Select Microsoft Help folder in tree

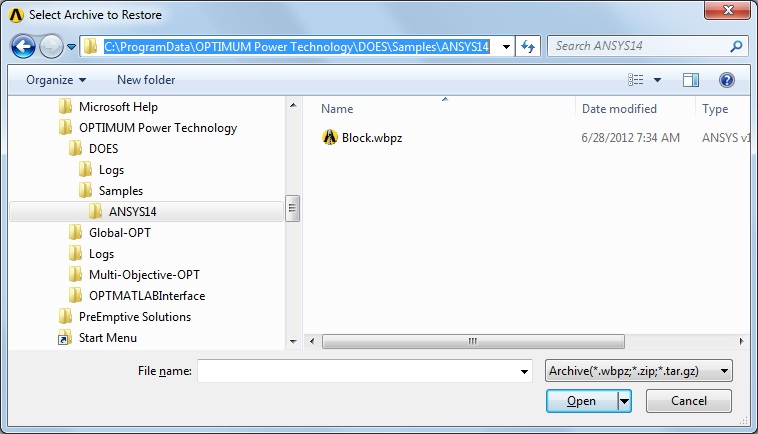click(x=118, y=107)
